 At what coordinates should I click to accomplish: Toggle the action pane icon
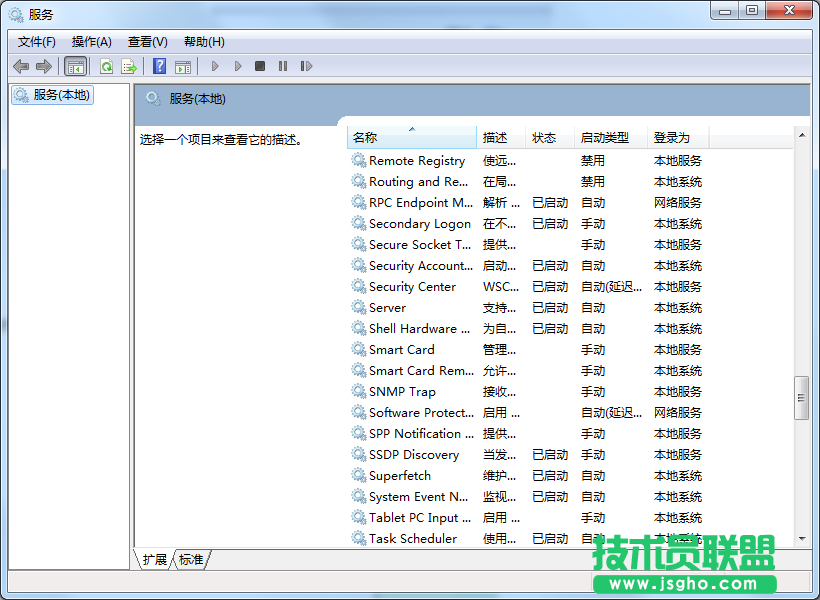(x=183, y=66)
